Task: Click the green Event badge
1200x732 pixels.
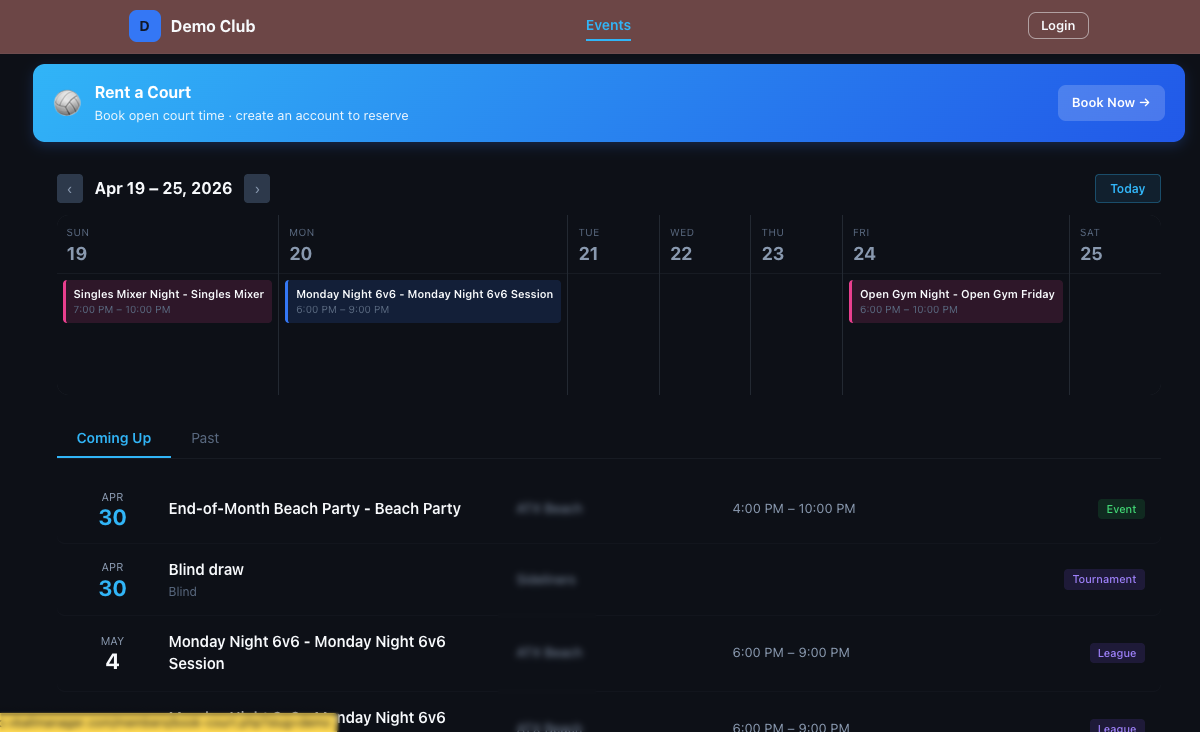Action: click(1121, 509)
